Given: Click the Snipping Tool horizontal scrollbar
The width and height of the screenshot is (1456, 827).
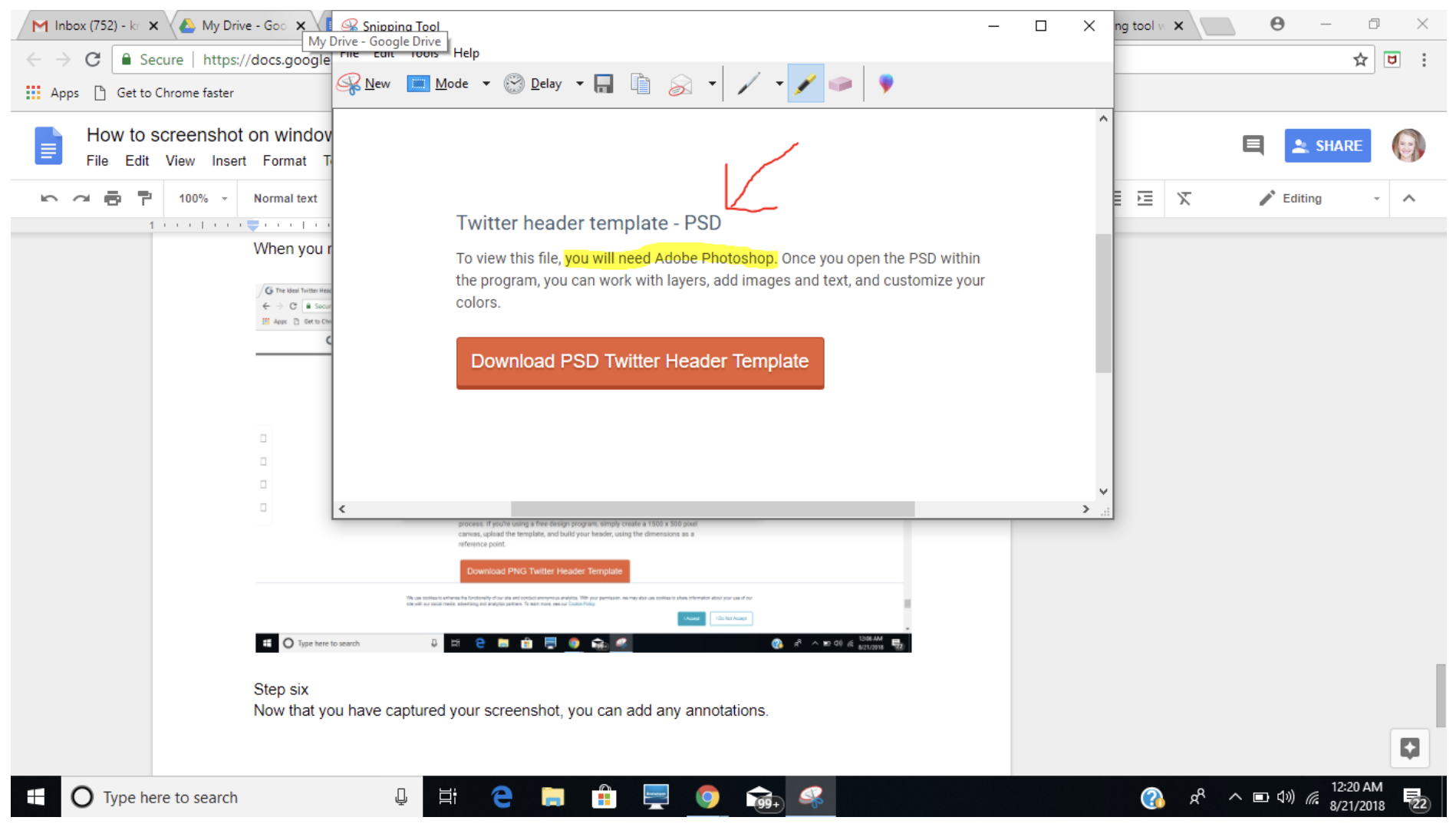Looking at the screenshot, I should [x=713, y=509].
